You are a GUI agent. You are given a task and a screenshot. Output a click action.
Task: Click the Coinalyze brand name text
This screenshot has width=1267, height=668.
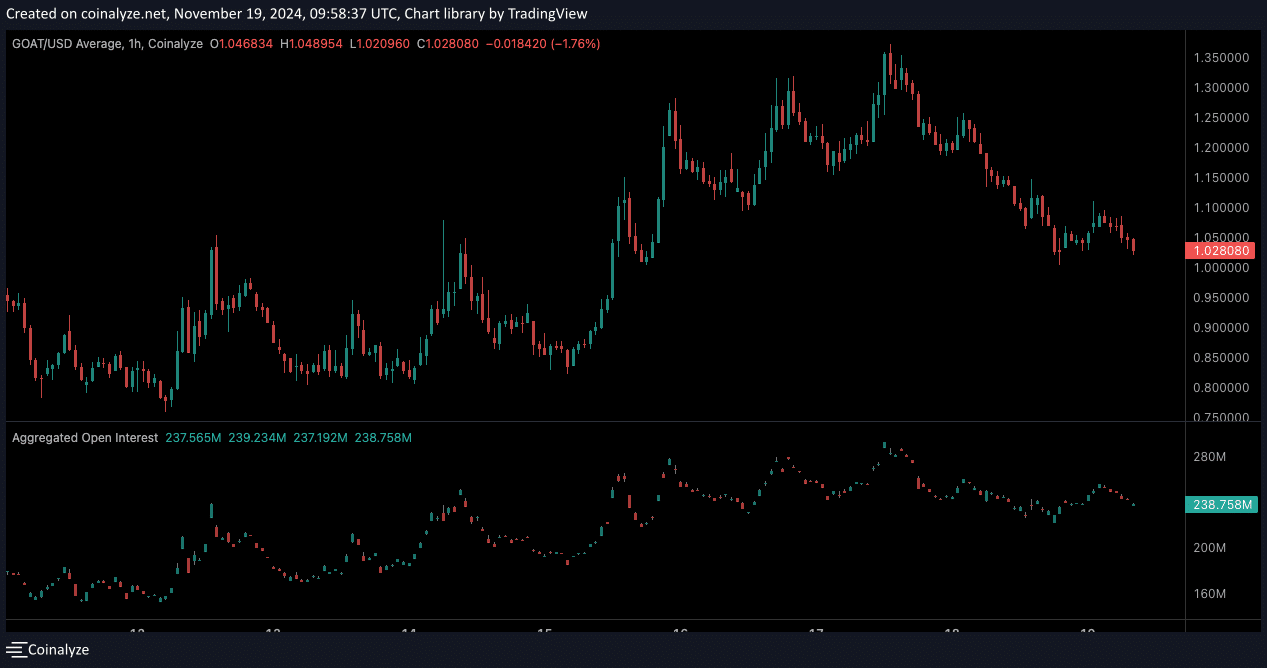58,650
